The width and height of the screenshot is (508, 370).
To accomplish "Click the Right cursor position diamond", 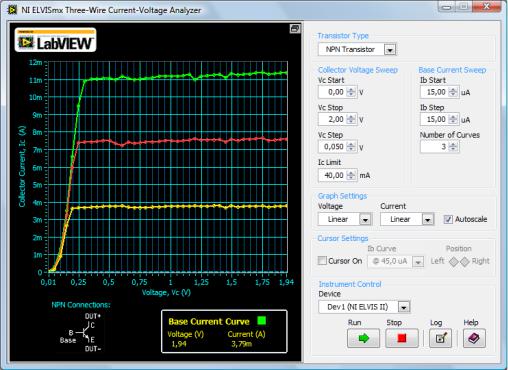I will (x=465, y=262).
